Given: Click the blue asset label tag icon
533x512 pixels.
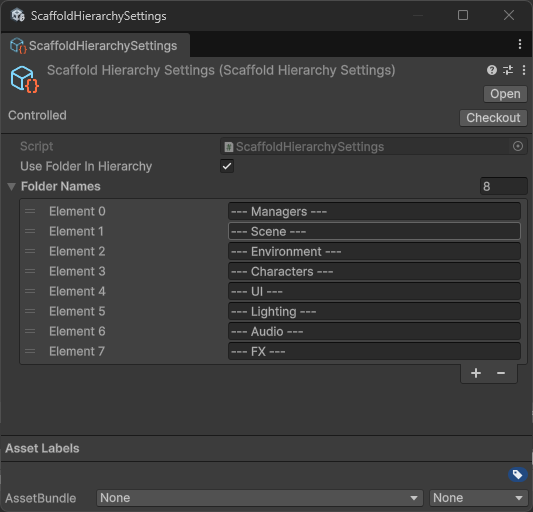Looking at the screenshot, I should (518, 474).
